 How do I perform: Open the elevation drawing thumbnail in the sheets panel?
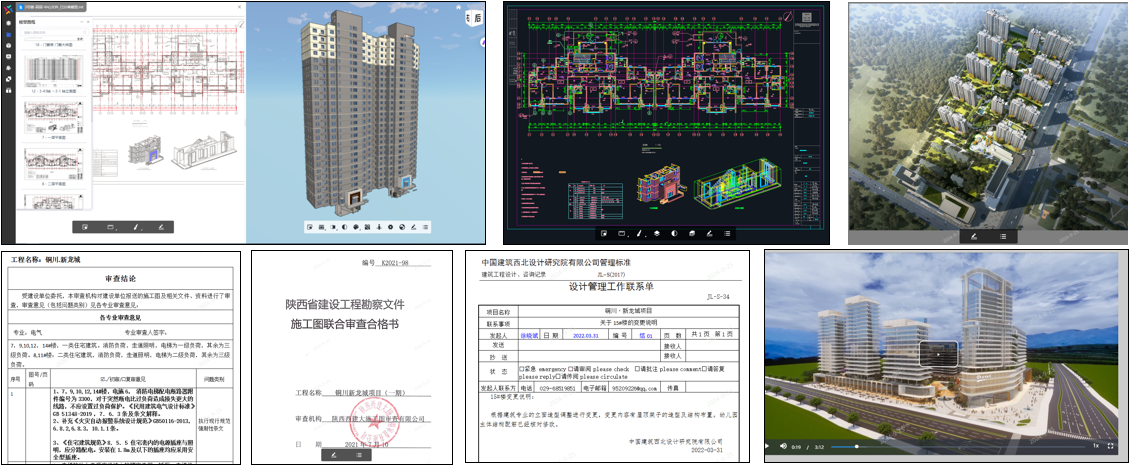54,71
